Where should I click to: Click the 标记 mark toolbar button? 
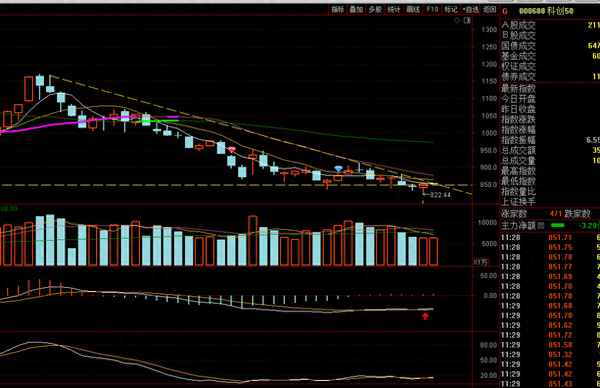tap(451, 10)
